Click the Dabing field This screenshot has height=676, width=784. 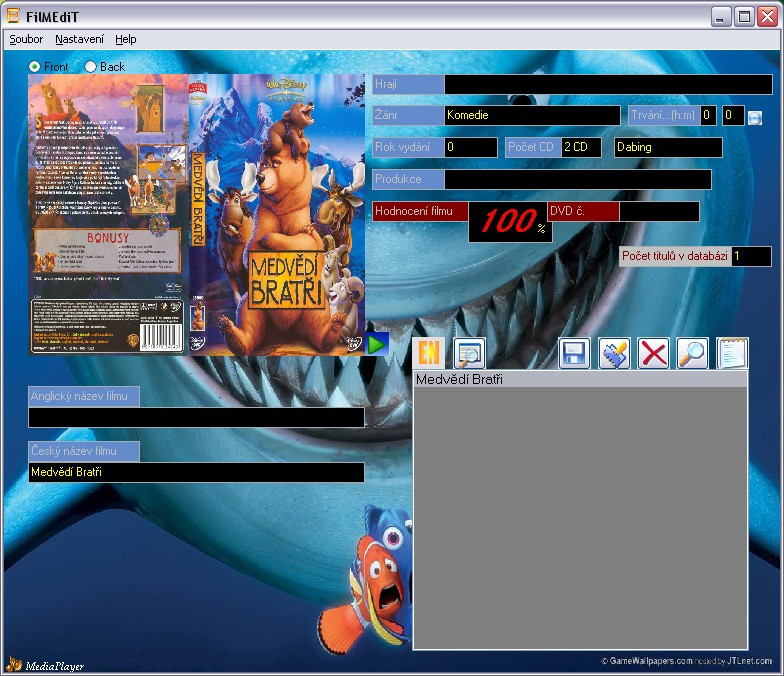tap(668, 148)
